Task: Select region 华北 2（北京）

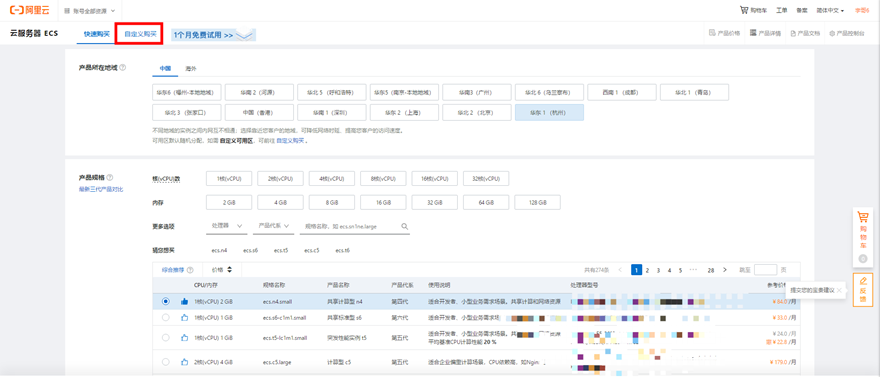Action: [x=476, y=112]
